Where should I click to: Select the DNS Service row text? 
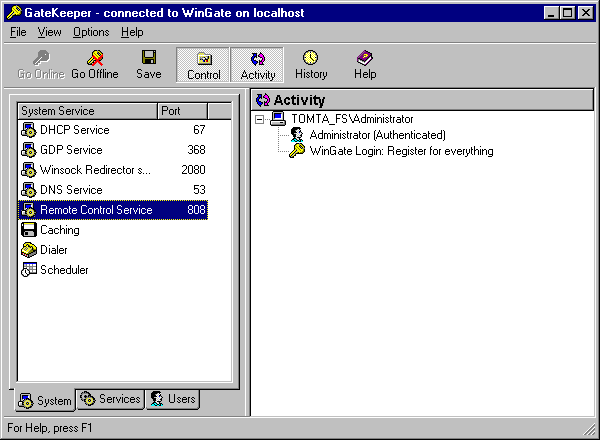[x=71, y=190]
